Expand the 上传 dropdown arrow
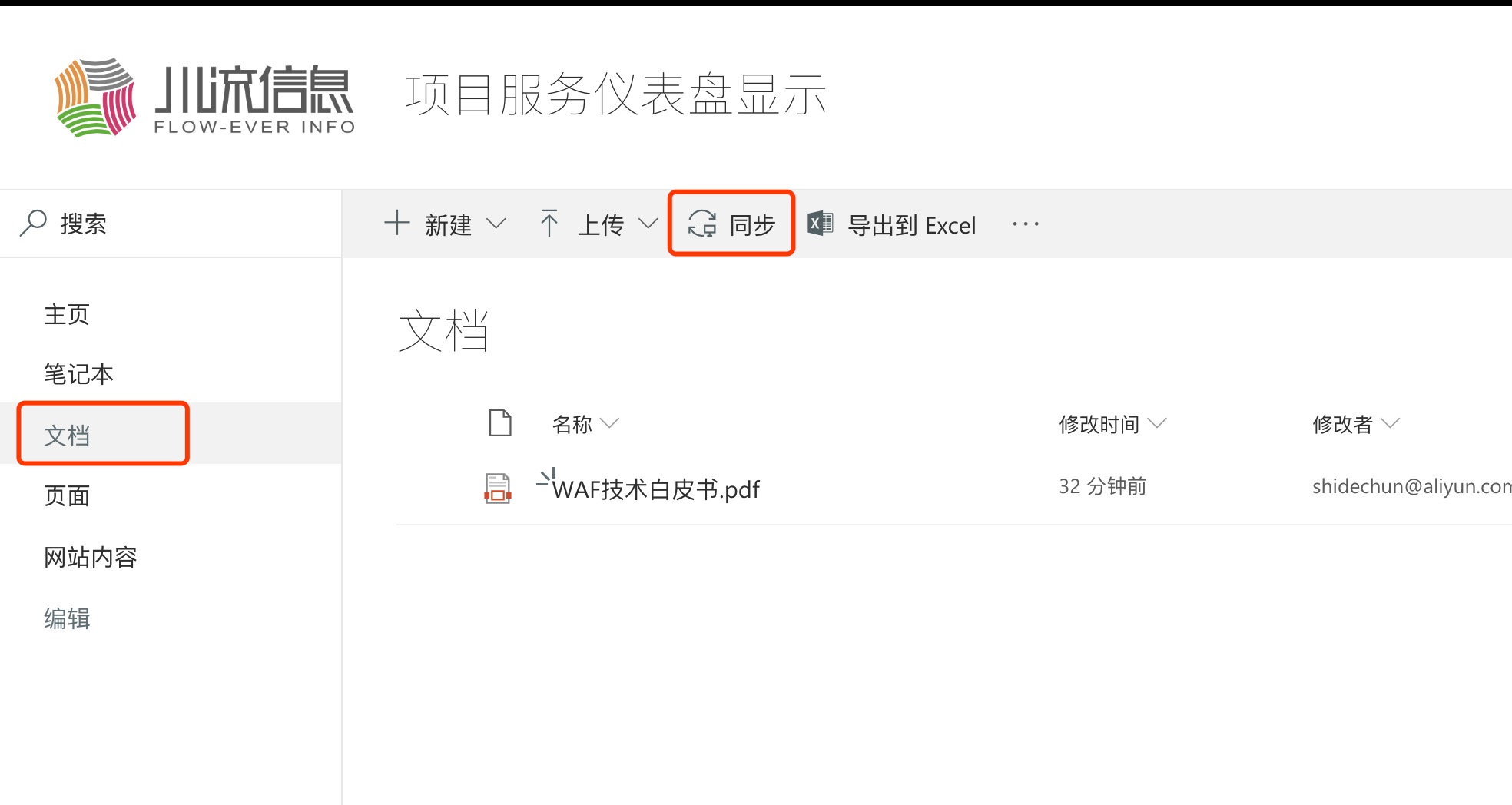Image resolution: width=1512 pixels, height=805 pixels. point(648,224)
